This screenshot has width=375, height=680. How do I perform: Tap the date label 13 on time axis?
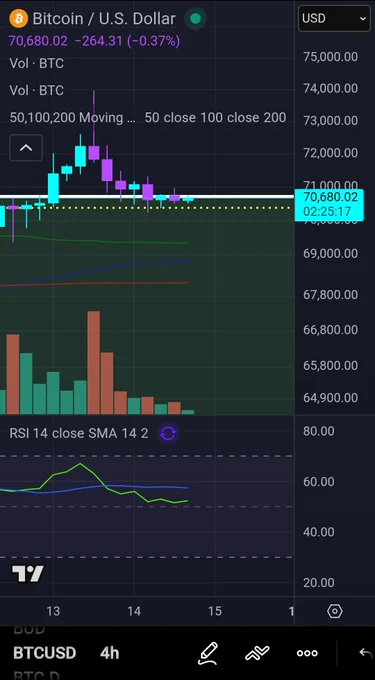53,611
